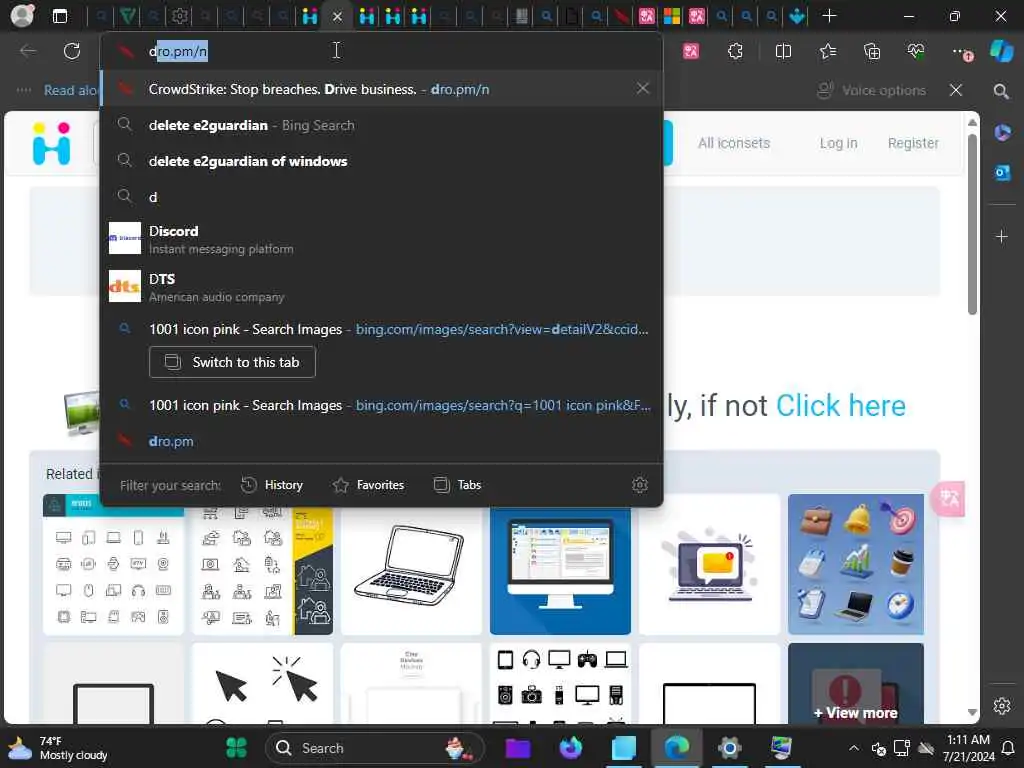Filter suggestions by History

pyautogui.click(x=272, y=485)
